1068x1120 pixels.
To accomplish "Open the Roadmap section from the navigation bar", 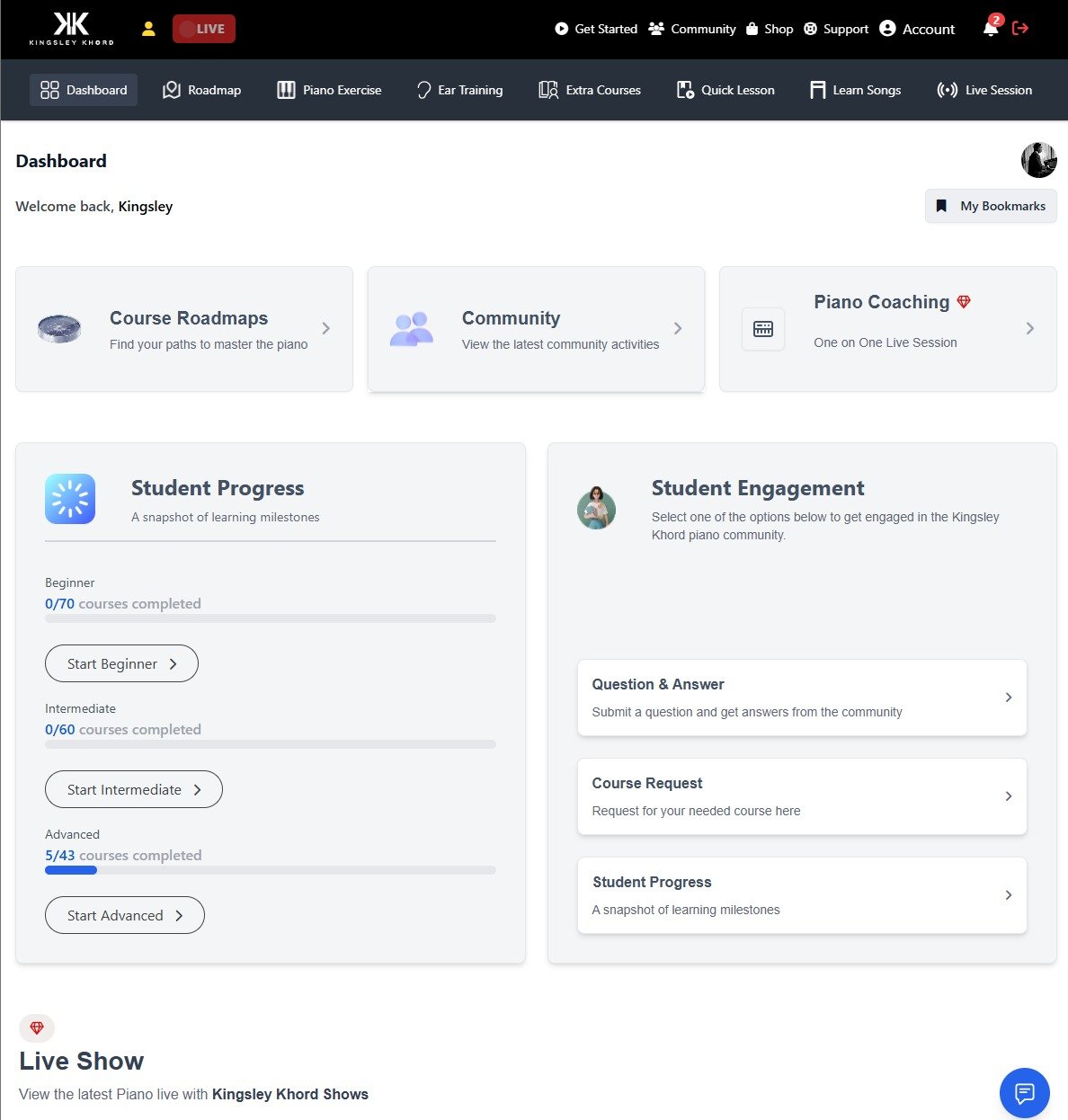I will [x=201, y=90].
